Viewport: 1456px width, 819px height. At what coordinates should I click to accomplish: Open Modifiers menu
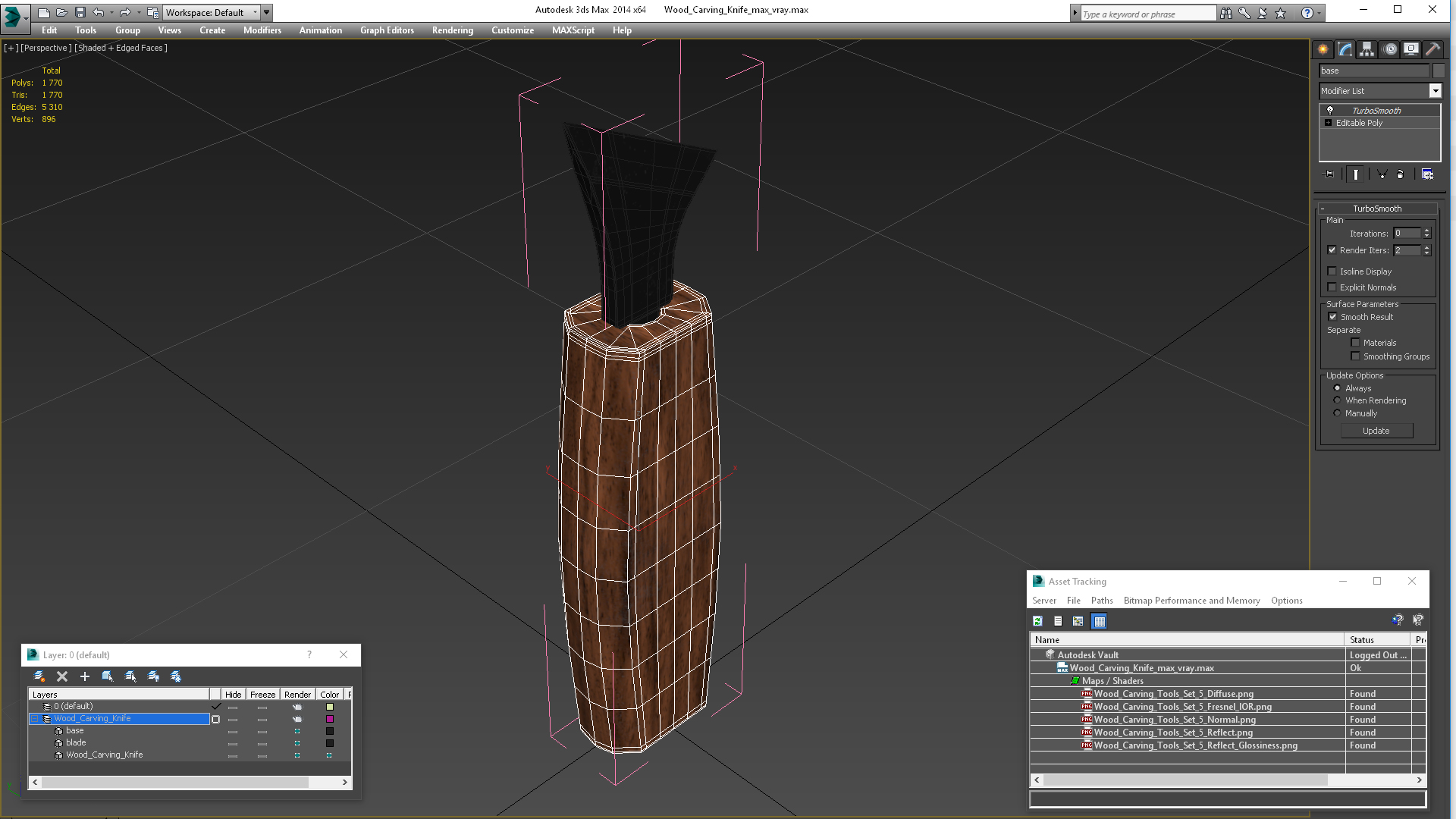(x=262, y=30)
